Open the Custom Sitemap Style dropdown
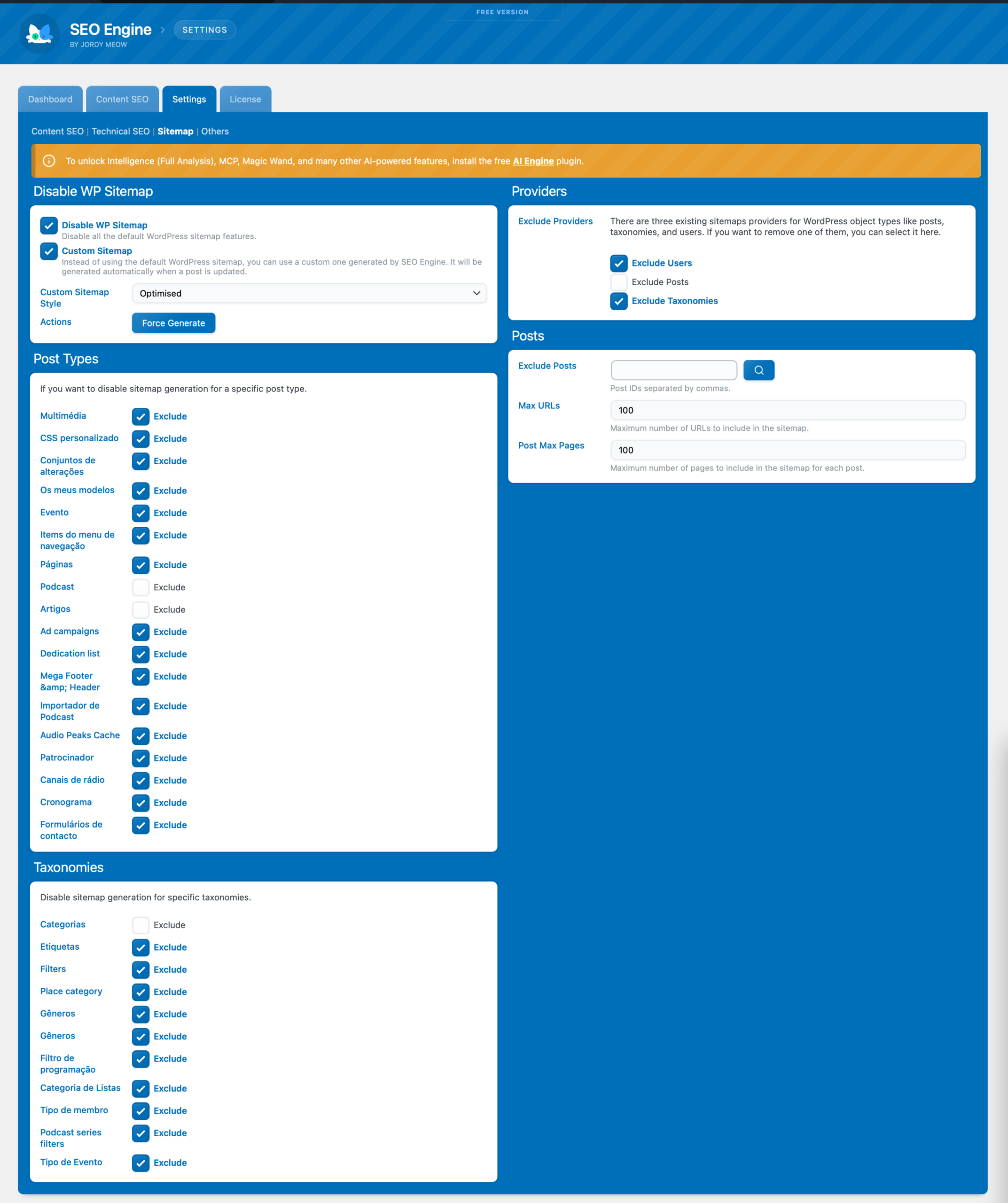This screenshot has width=1008, height=1203. [x=309, y=293]
